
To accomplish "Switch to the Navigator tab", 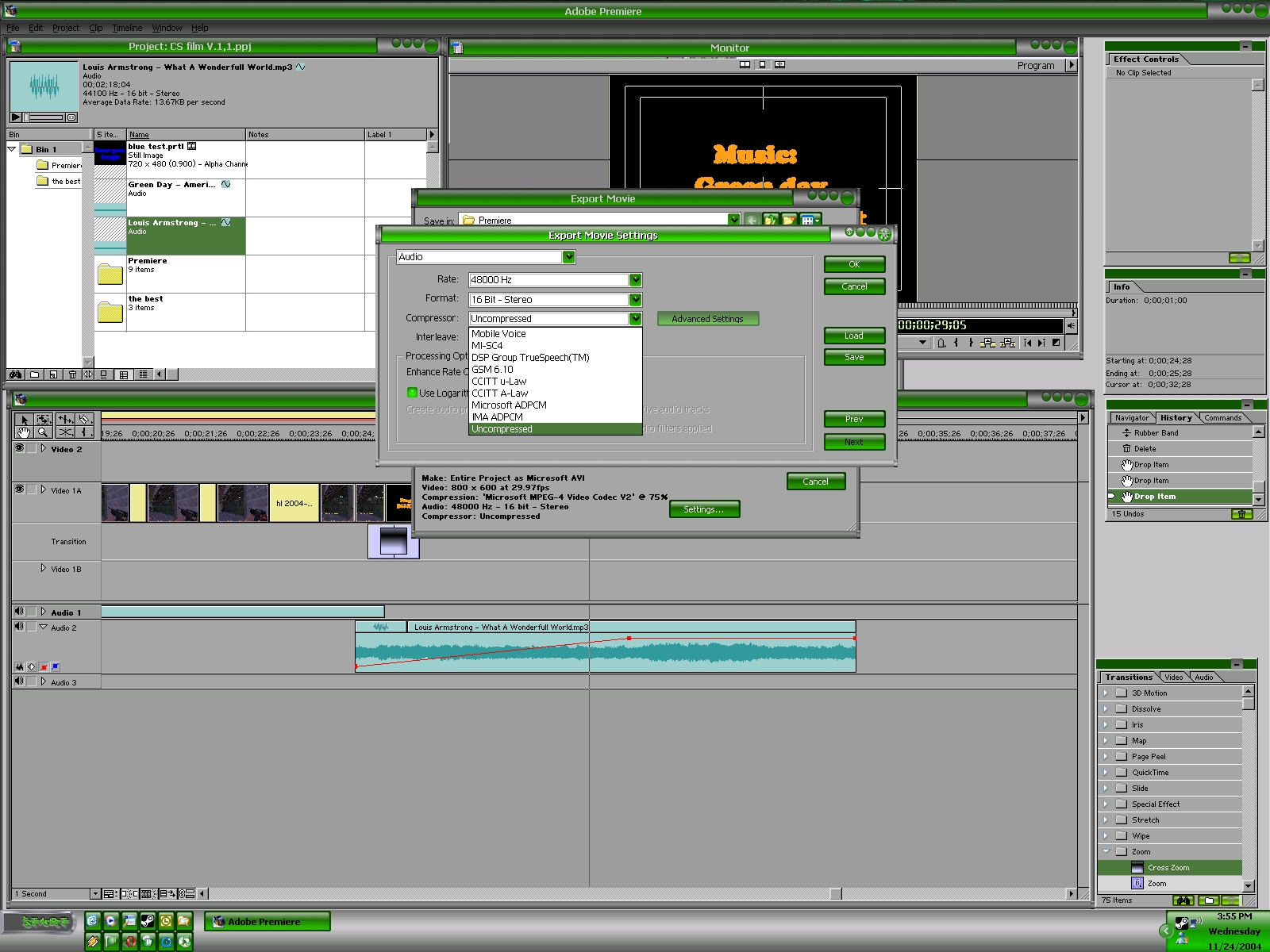I will [x=1131, y=418].
